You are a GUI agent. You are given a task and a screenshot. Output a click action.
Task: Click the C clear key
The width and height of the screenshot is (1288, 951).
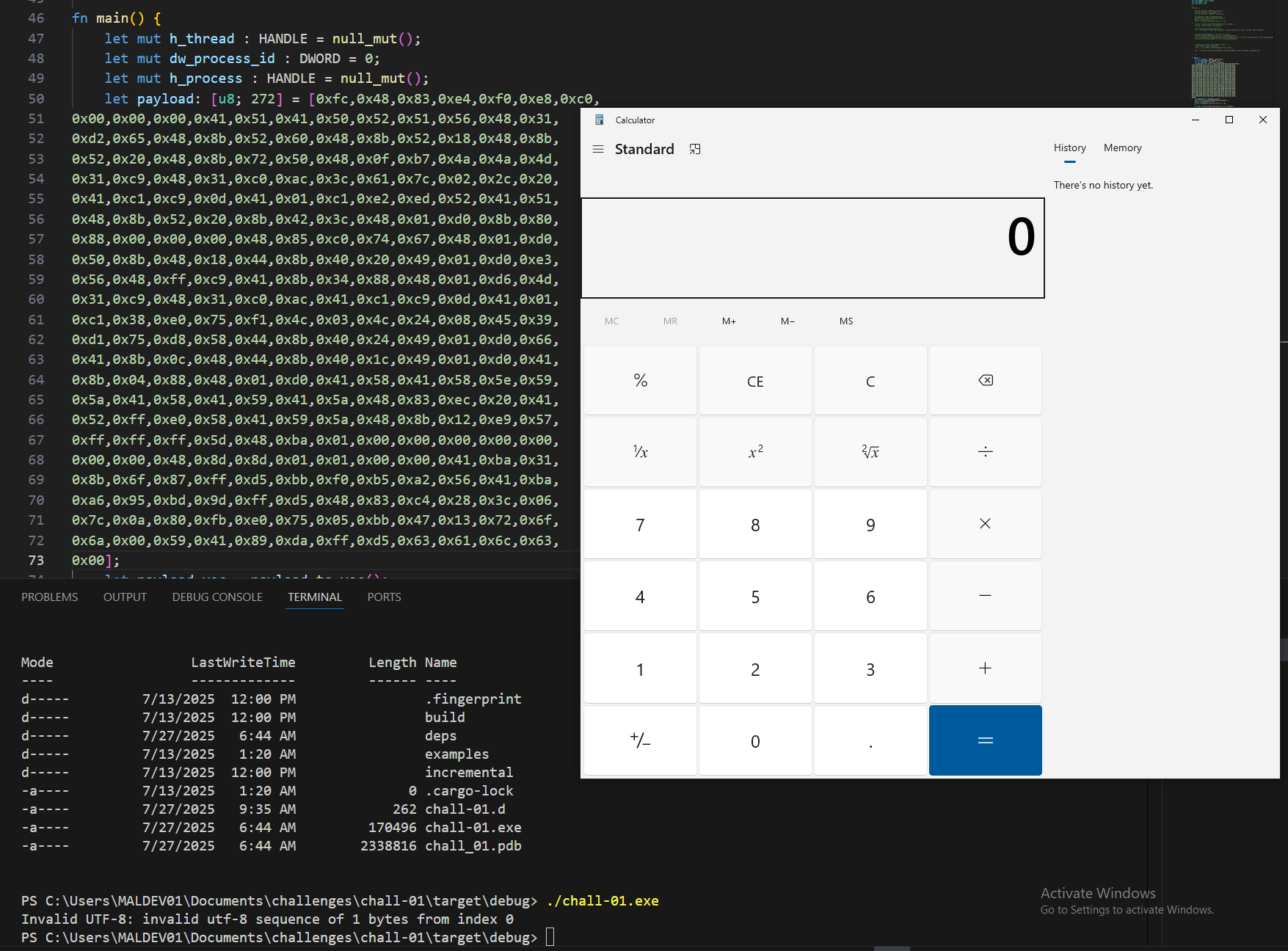coord(870,380)
